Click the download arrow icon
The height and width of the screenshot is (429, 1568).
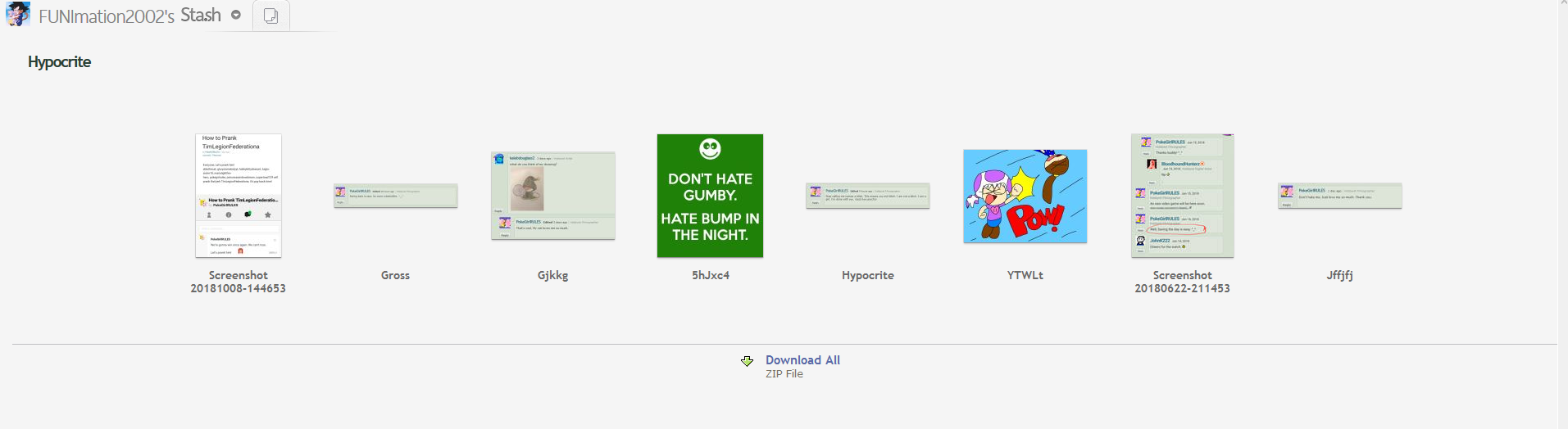(747, 361)
